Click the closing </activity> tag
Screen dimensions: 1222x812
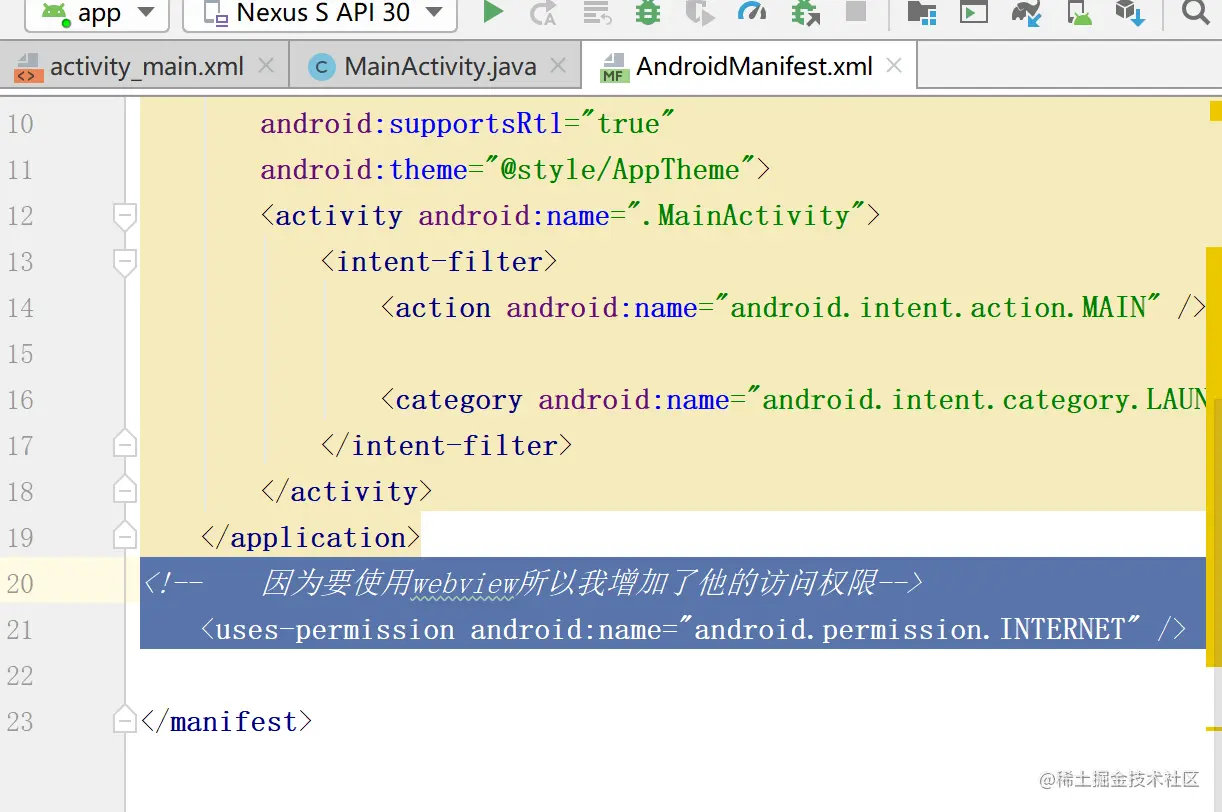click(346, 491)
